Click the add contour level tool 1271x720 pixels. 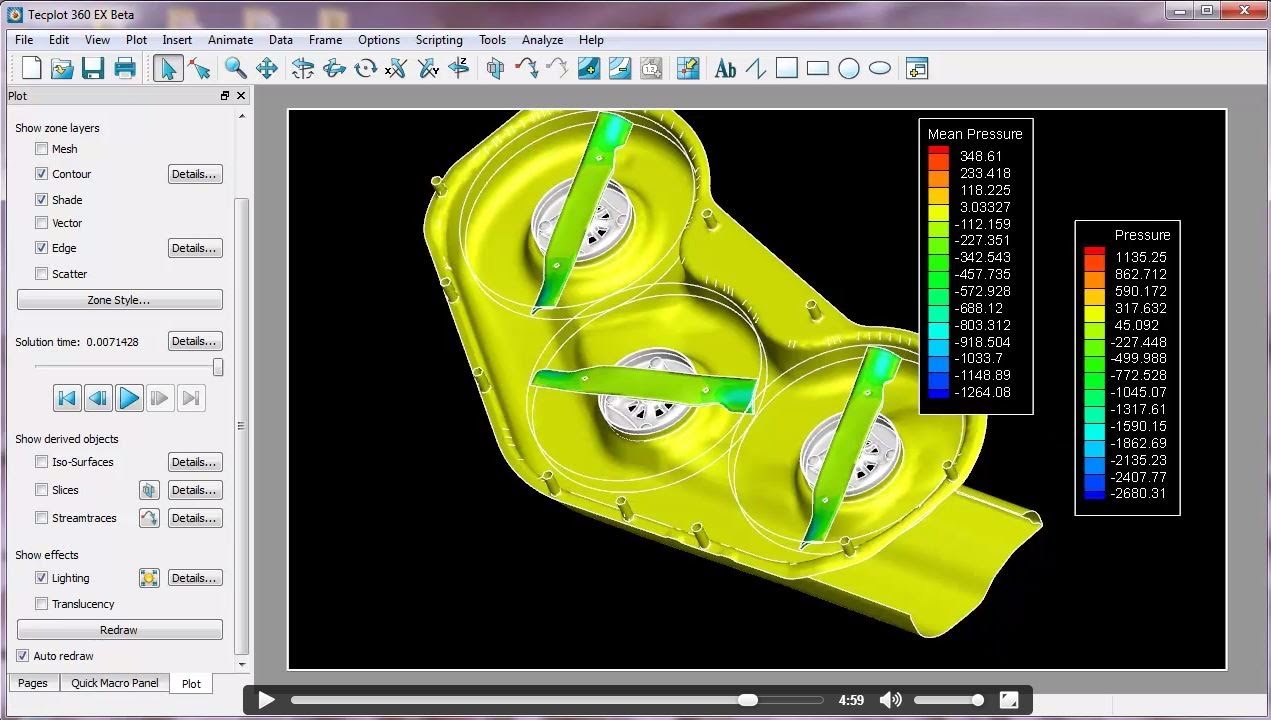point(589,68)
